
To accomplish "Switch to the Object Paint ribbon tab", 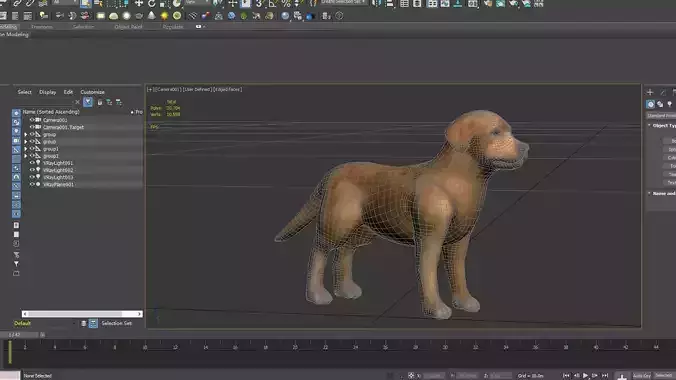I will [x=128, y=27].
